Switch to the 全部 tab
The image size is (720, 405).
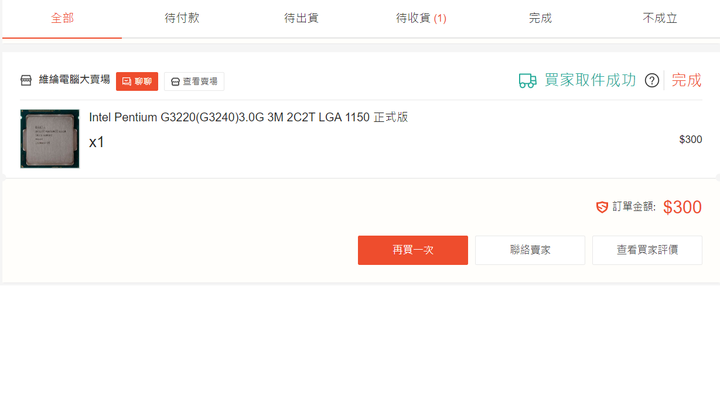click(x=62, y=18)
